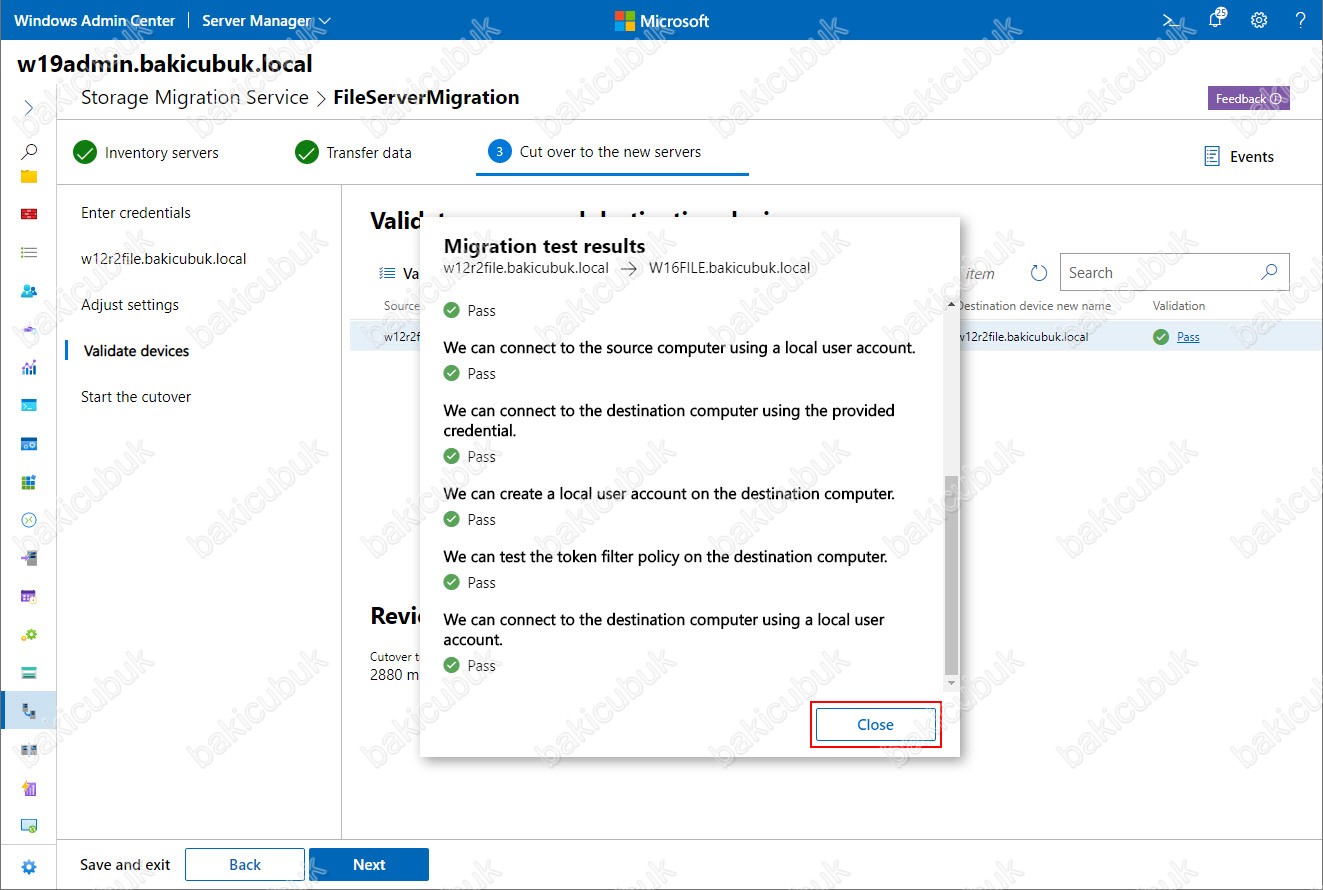Open the Processes tool icon in sidebar
Screen dimensions: 1323x890
point(29,443)
